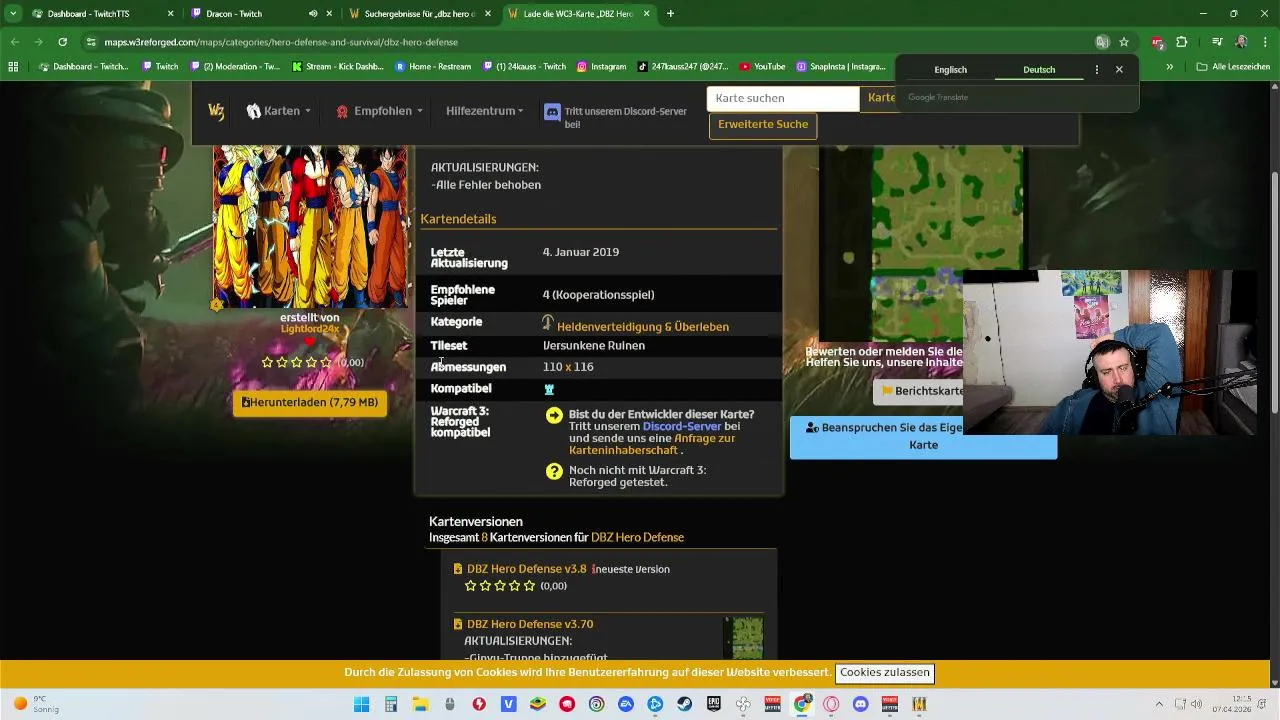The height and width of the screenshot is (720, 1280).
Task: Open YouTube bookmark in bookmarks bar
Action: tap(762, 67)
